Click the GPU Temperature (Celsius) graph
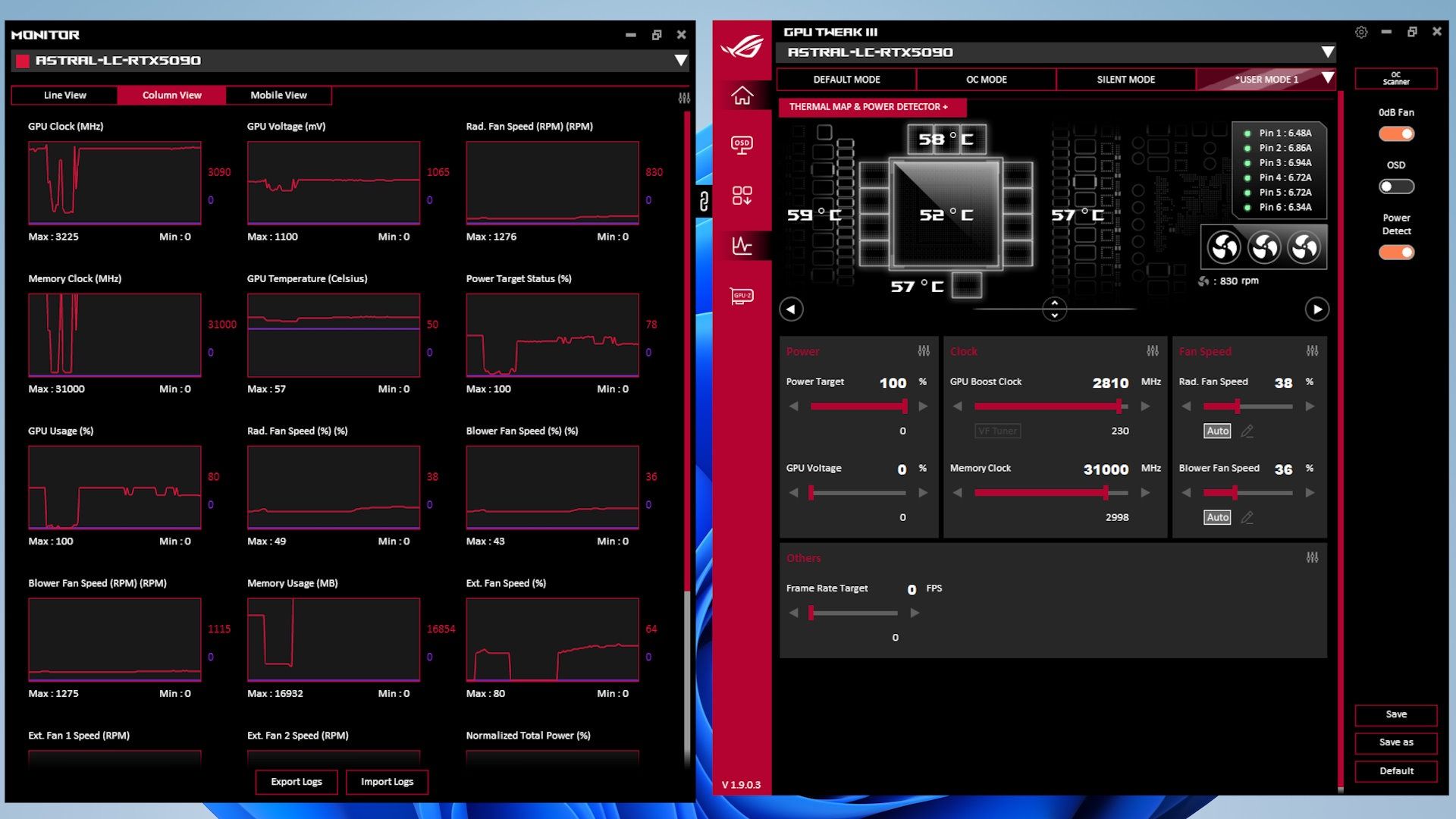This screenshot has height=819, width=1456. [x=334, y=335]
